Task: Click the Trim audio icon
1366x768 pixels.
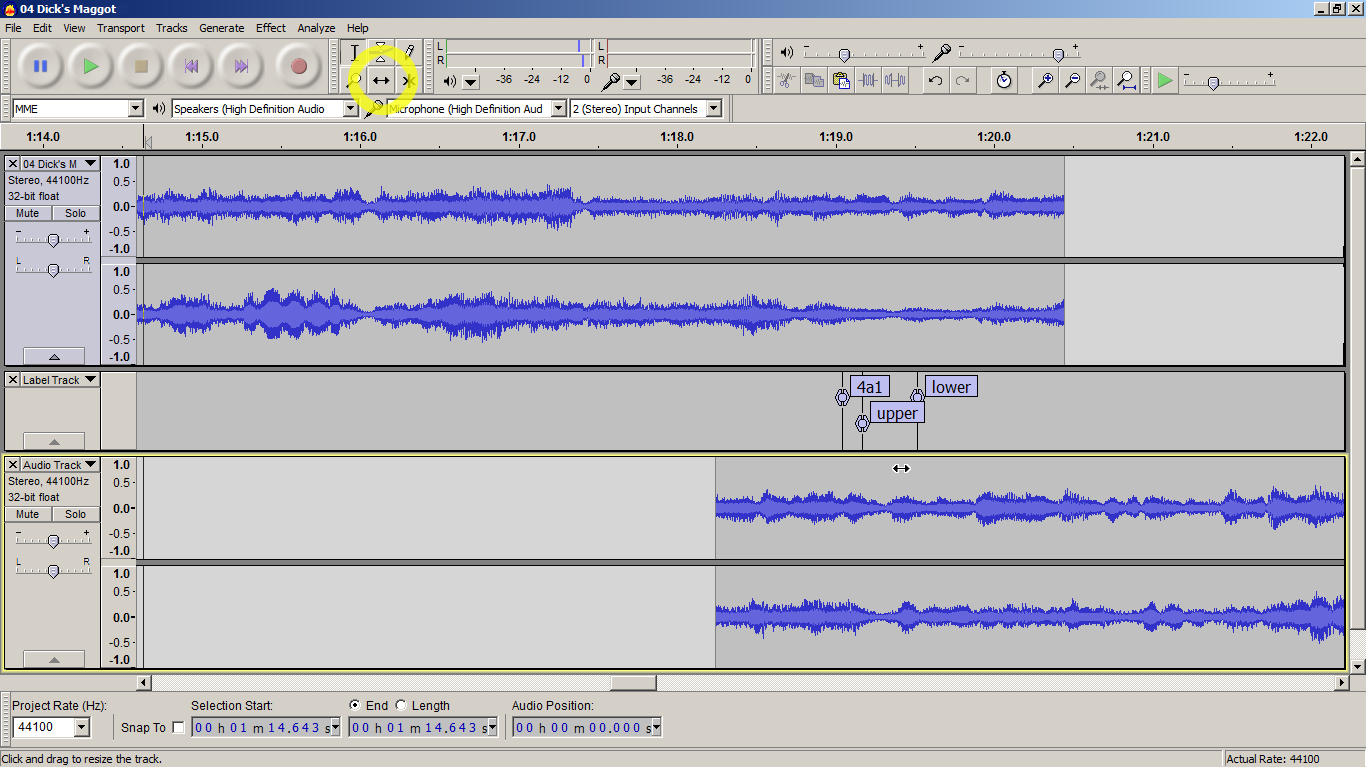Action: click(869, 80)
